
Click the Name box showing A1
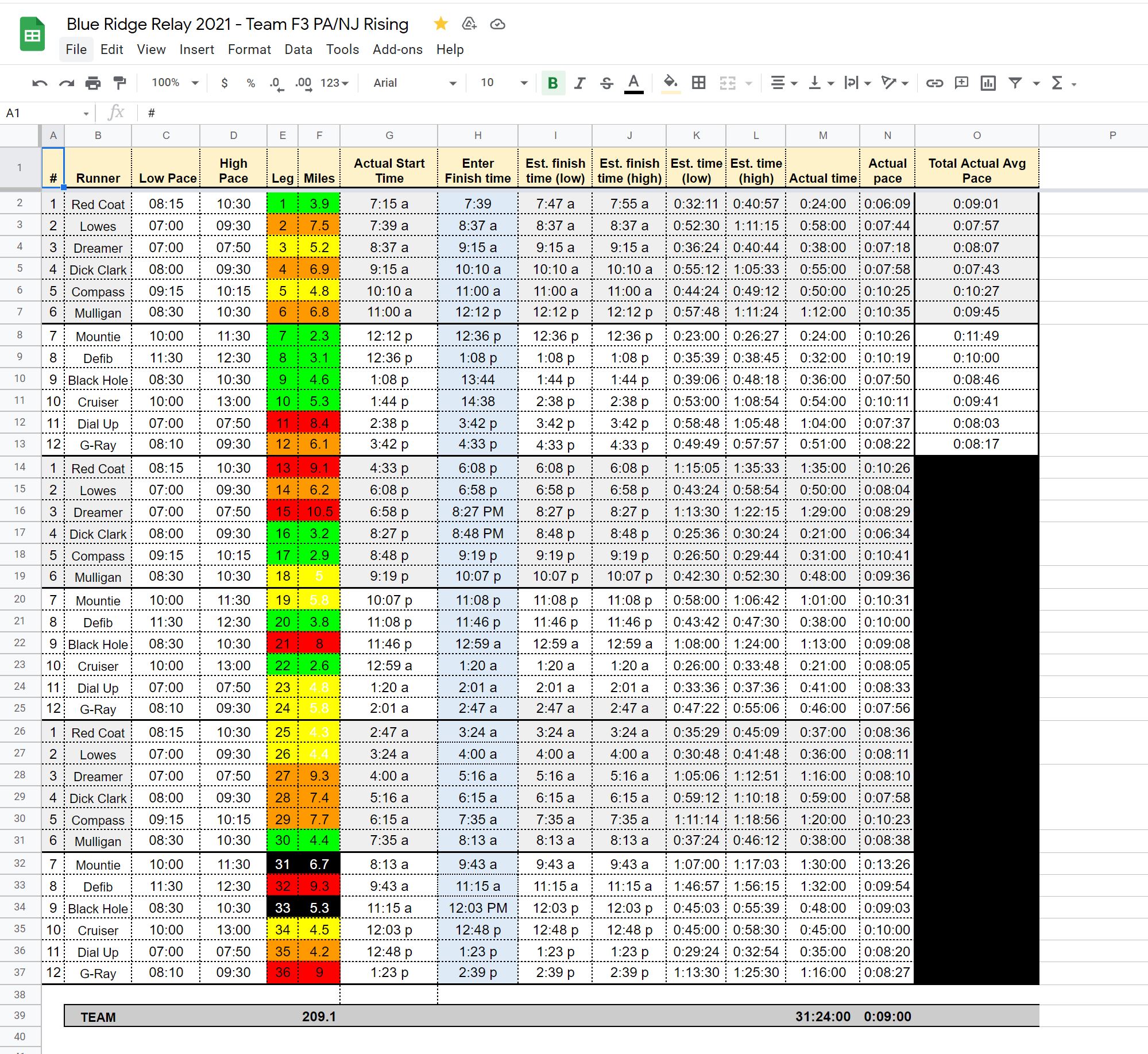click(x=46, y=113)
